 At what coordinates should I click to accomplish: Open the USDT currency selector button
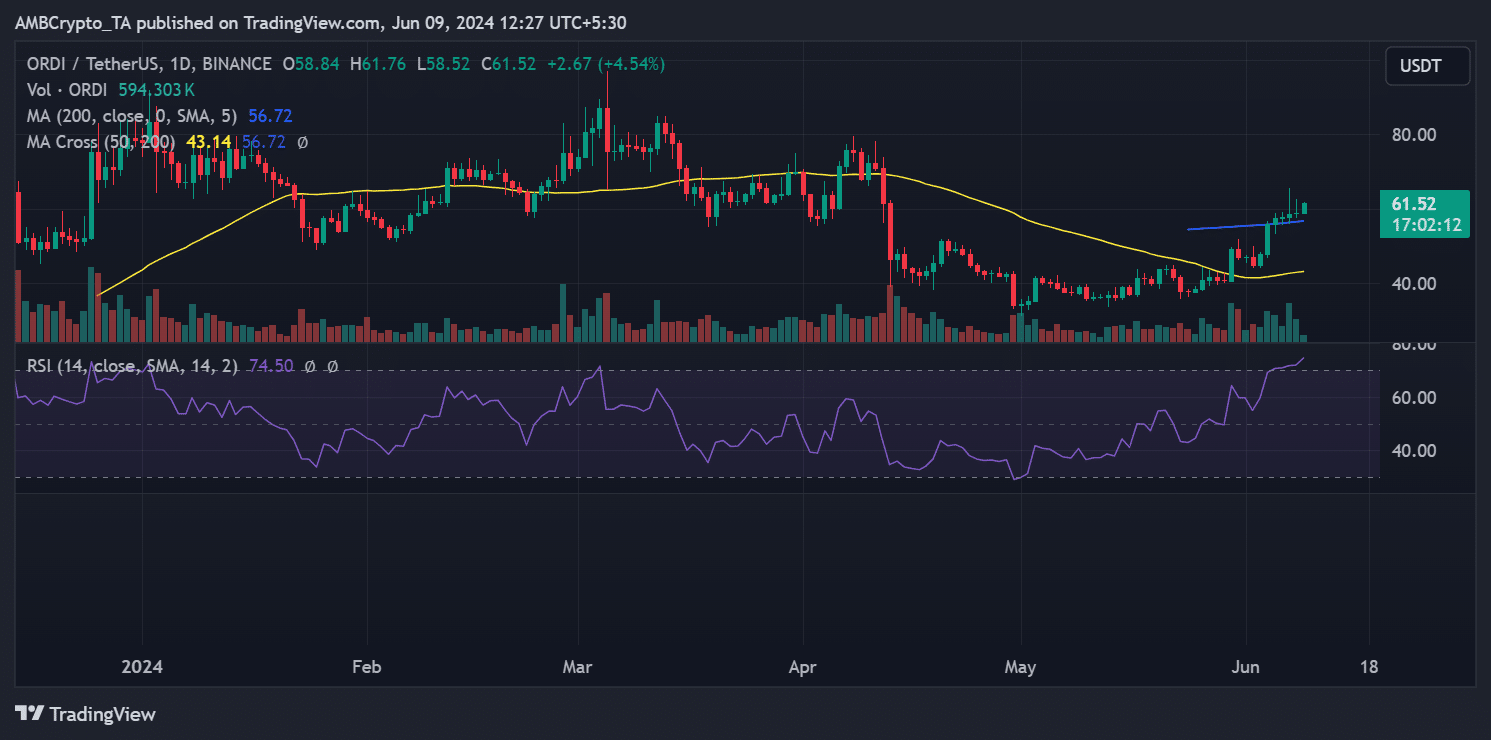[x=1427, y=67]
